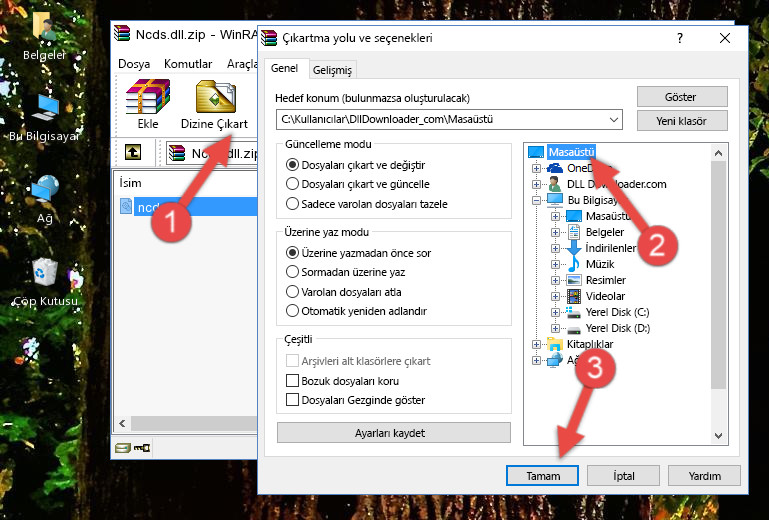769x520 pixels.
Task: Expand the DLL Downloader.com tree node
Action: tap(536, 184)
